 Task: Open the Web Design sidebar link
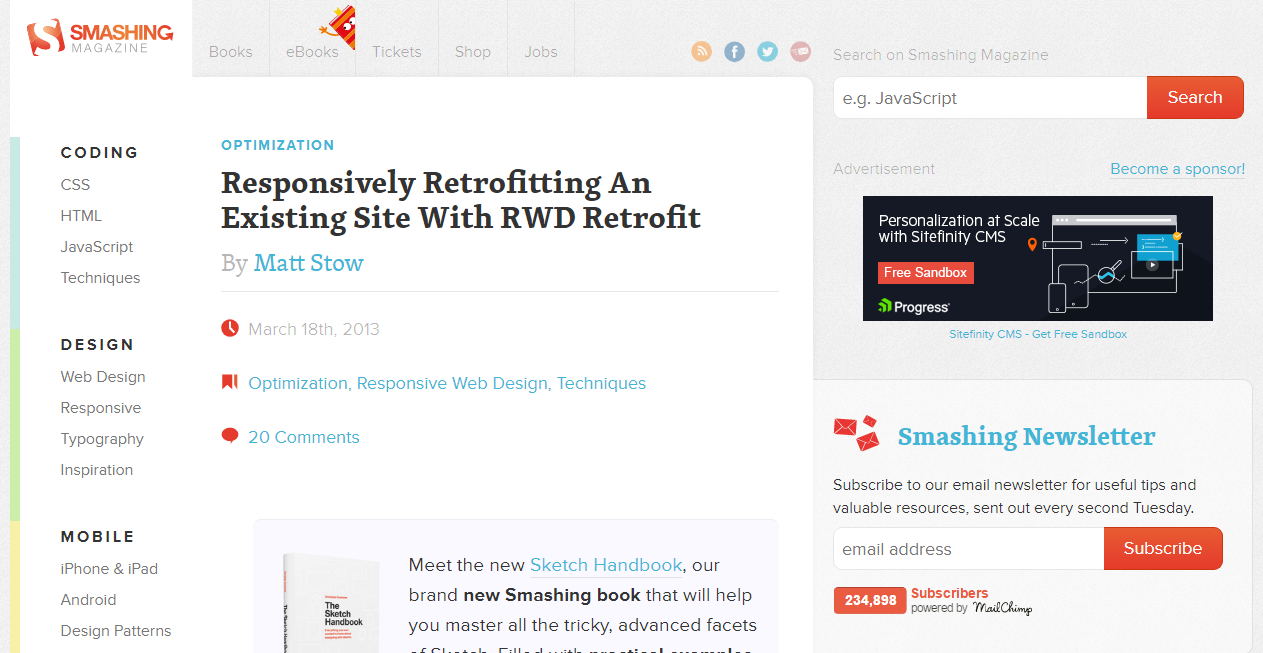103,377
